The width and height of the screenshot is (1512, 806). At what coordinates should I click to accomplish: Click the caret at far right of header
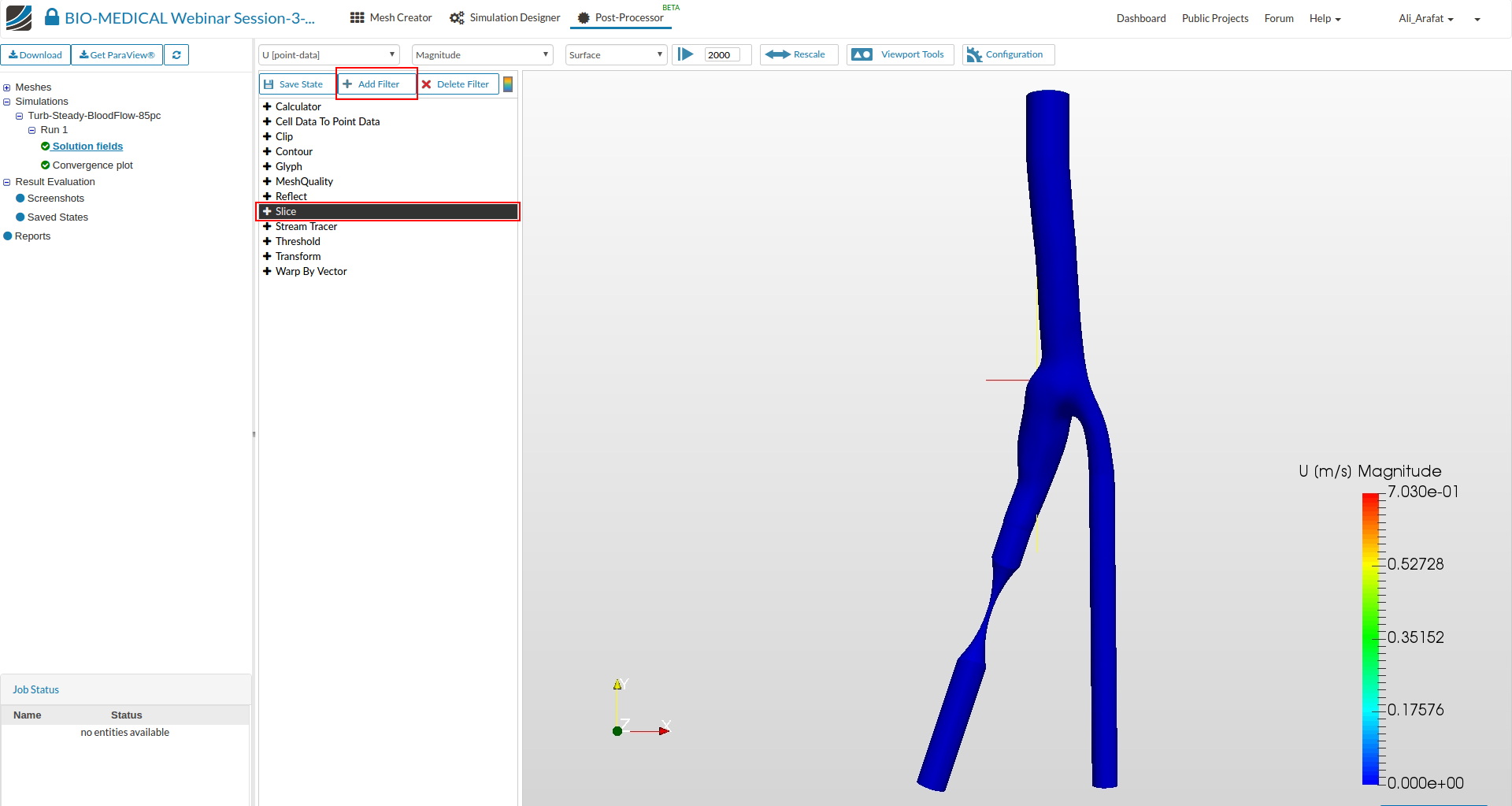(1477, 19)
